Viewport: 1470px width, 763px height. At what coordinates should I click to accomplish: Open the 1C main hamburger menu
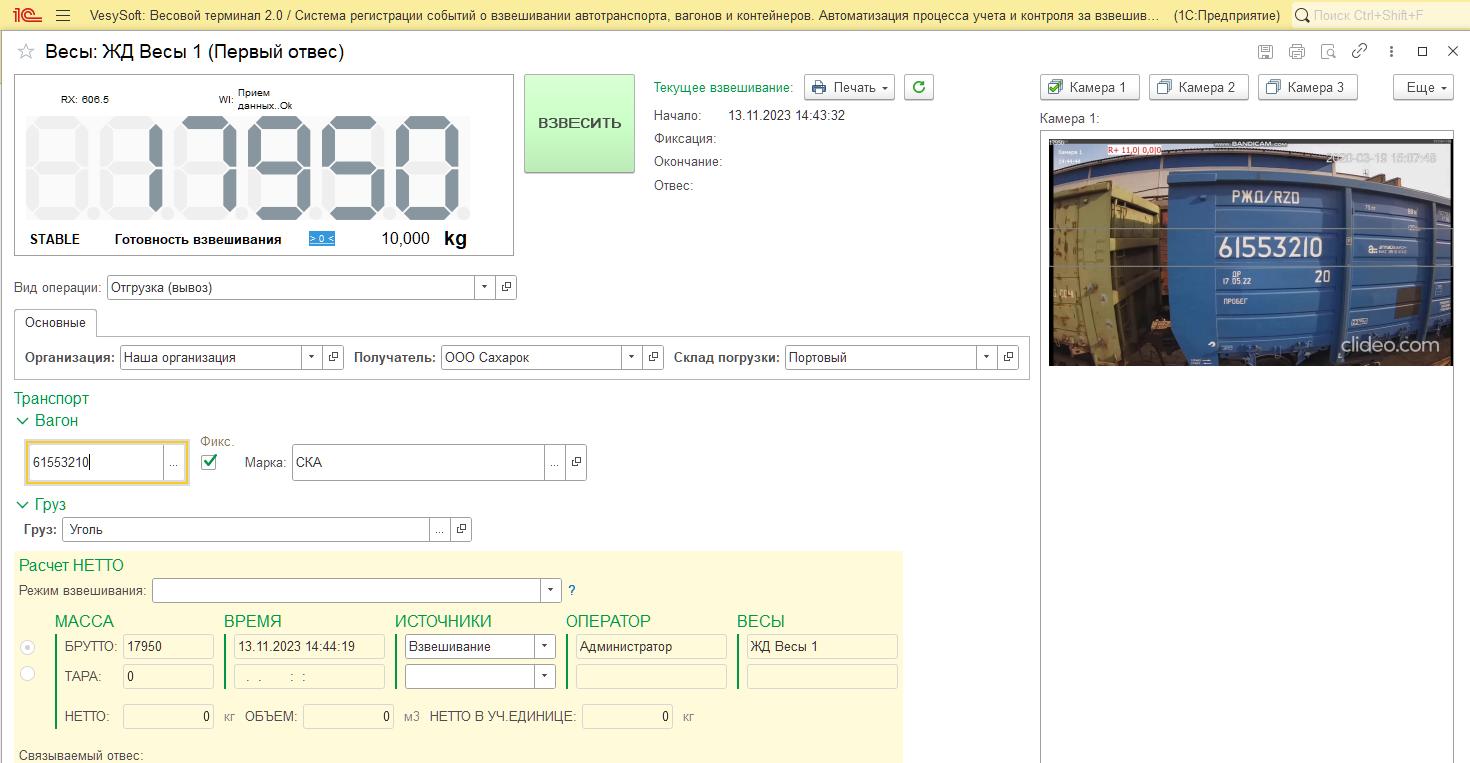(63, 16)
